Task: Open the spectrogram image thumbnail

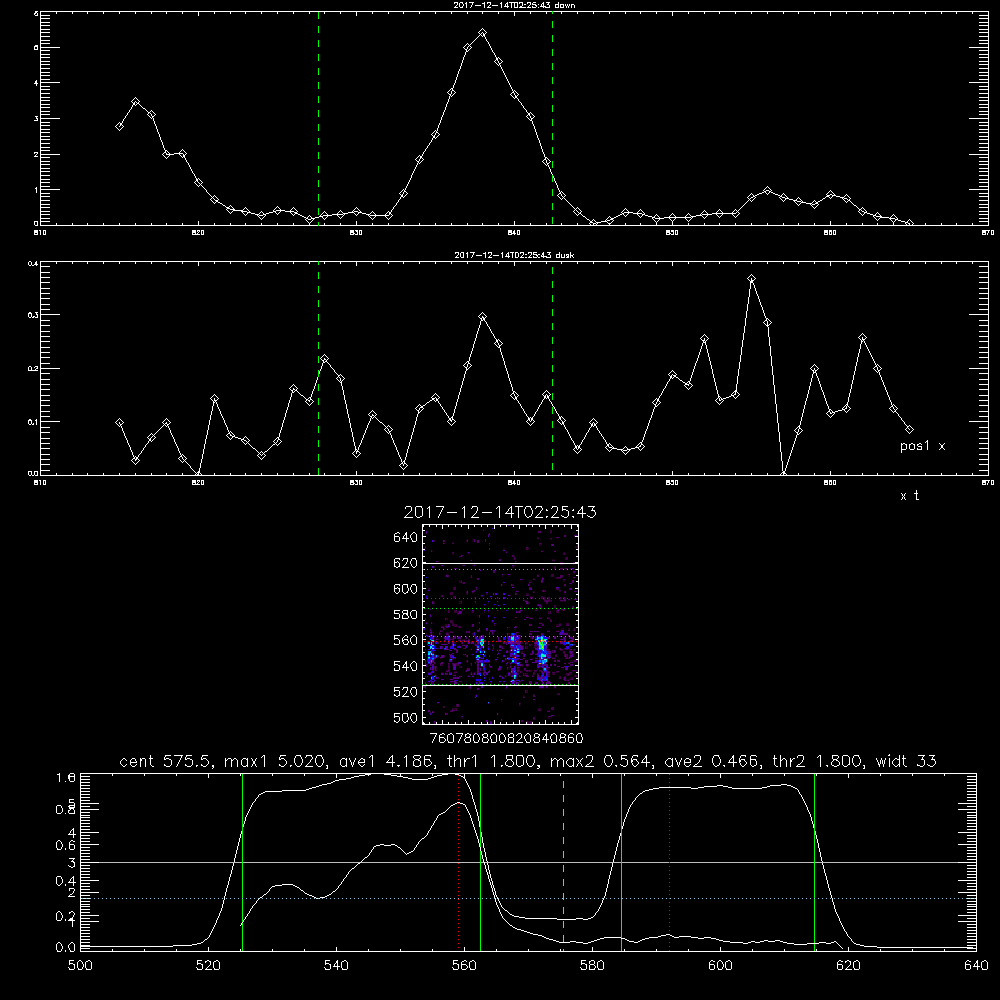Action: point(500,624)
